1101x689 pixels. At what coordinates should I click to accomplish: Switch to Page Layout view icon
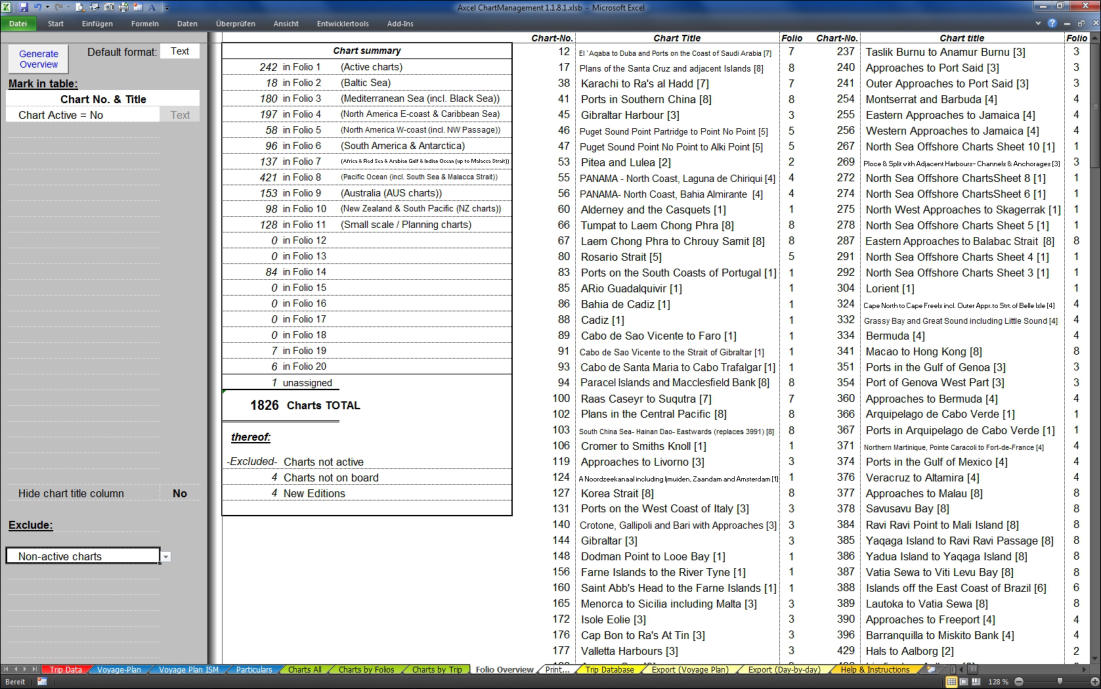(x=963, y=681)
